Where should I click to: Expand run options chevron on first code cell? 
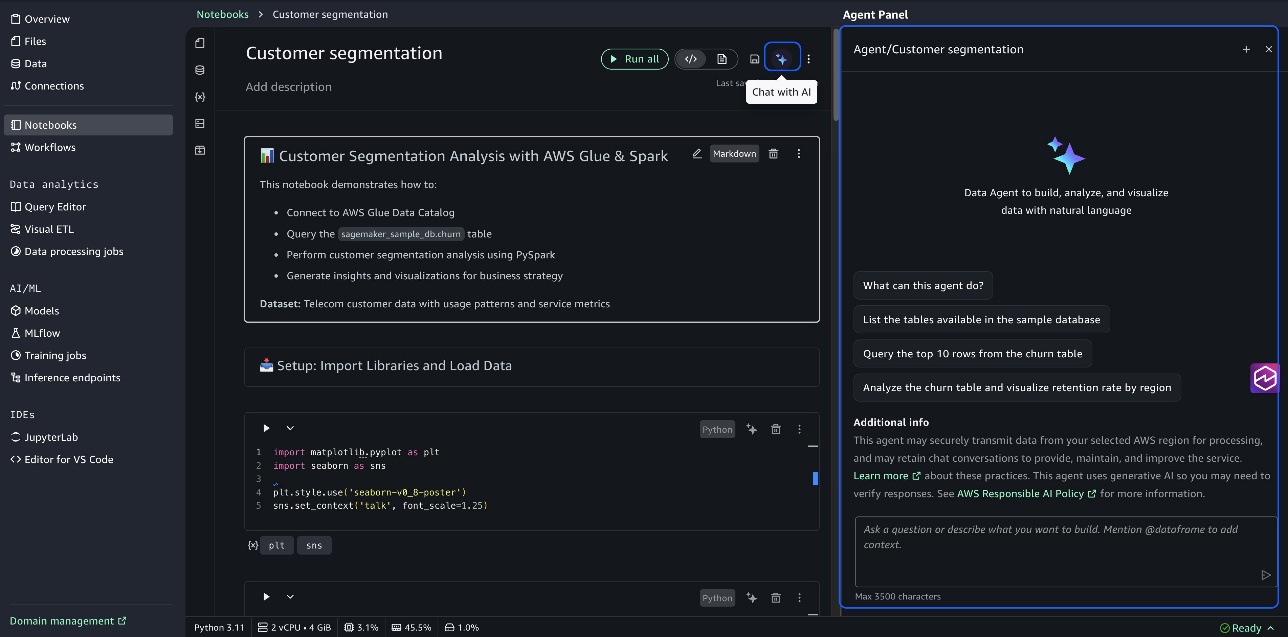point(290,428)
